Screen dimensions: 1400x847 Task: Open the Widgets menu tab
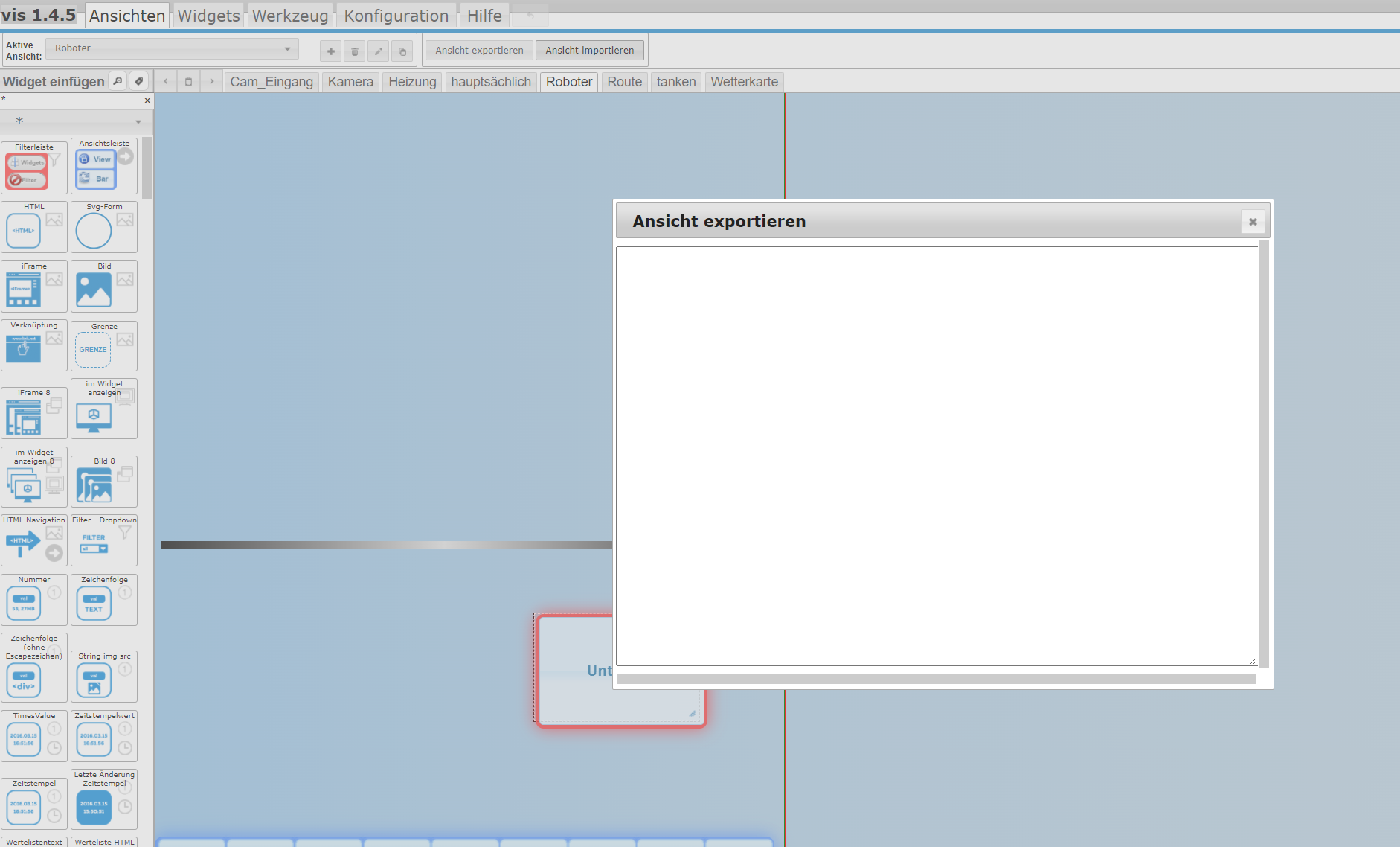click(208, 16)
